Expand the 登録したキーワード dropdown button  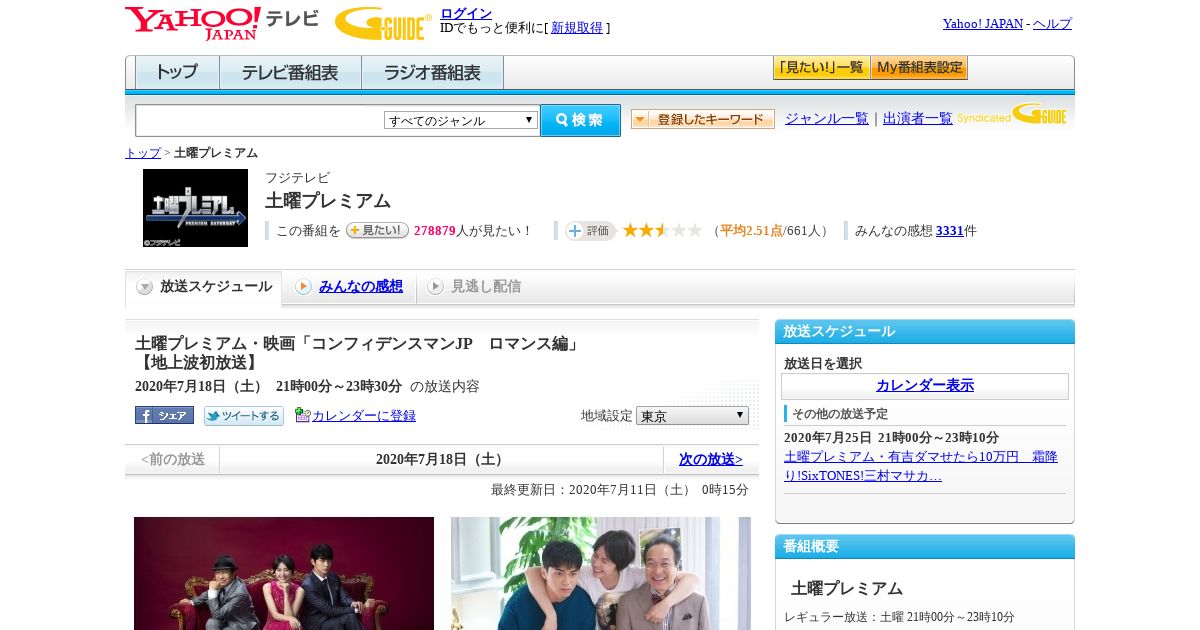[x=703, y=119]
